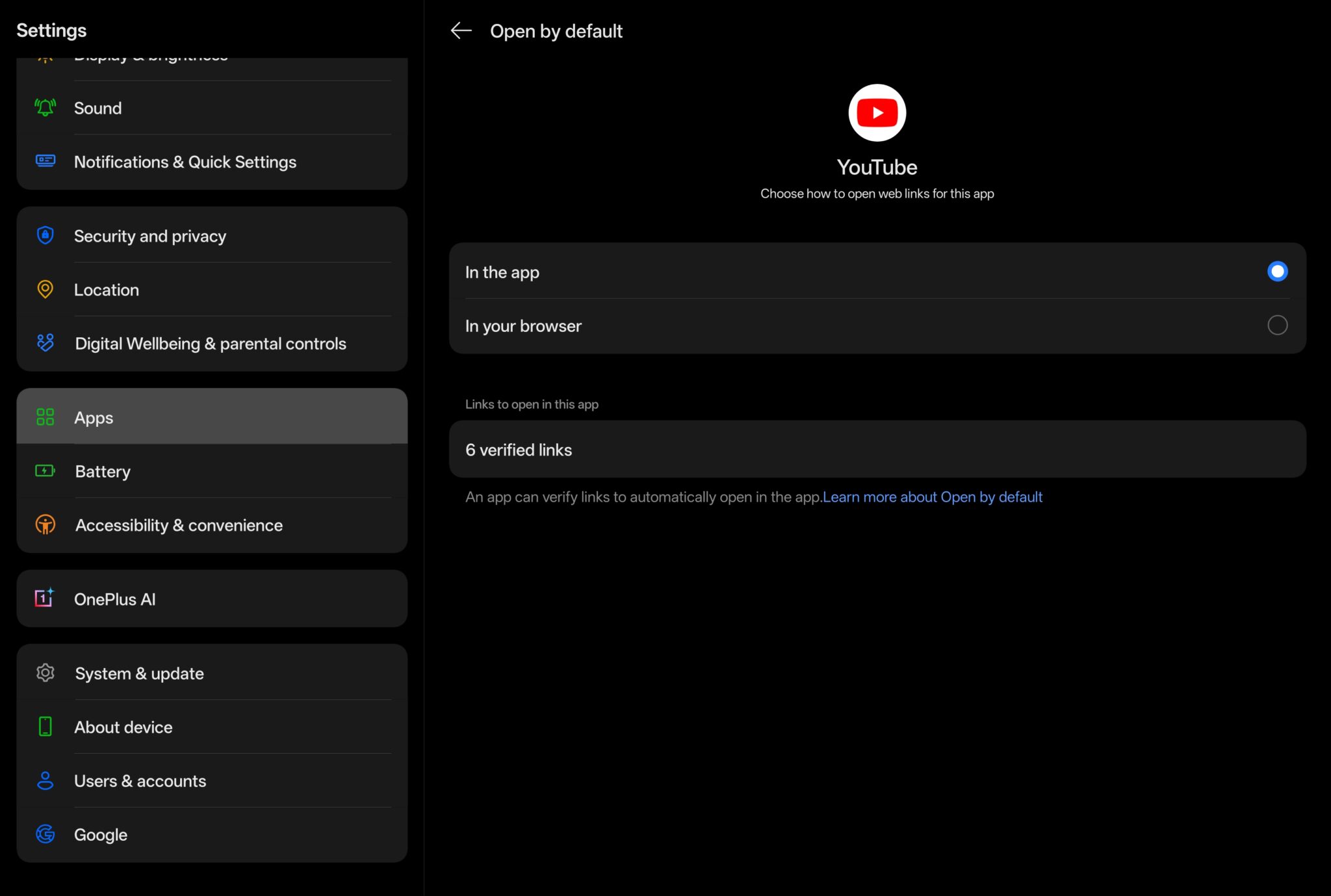
Task: Select the 'In your browser' radio button
Action: click(1277, 325)
